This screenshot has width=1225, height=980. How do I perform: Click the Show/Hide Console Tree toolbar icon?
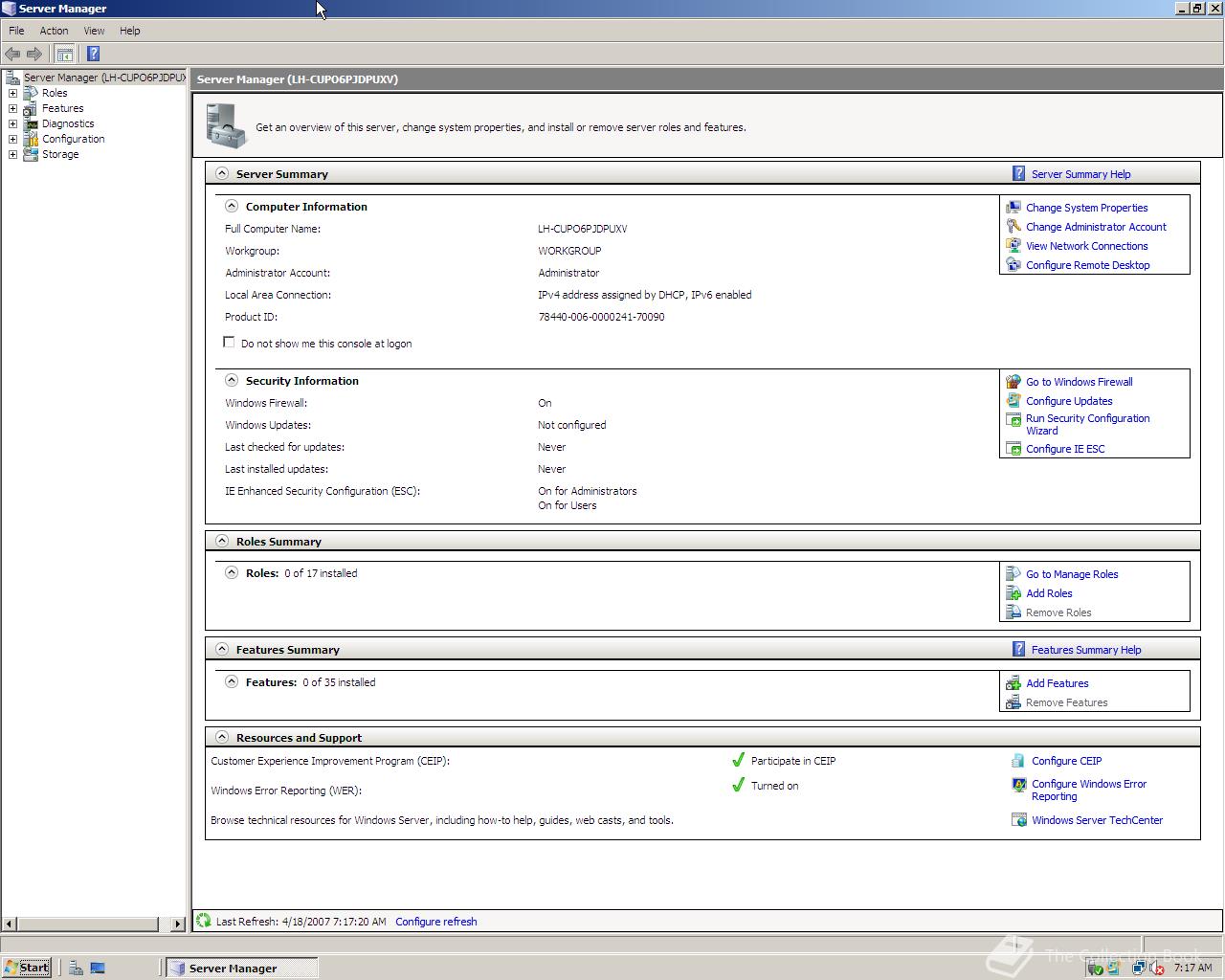point(64,54)
